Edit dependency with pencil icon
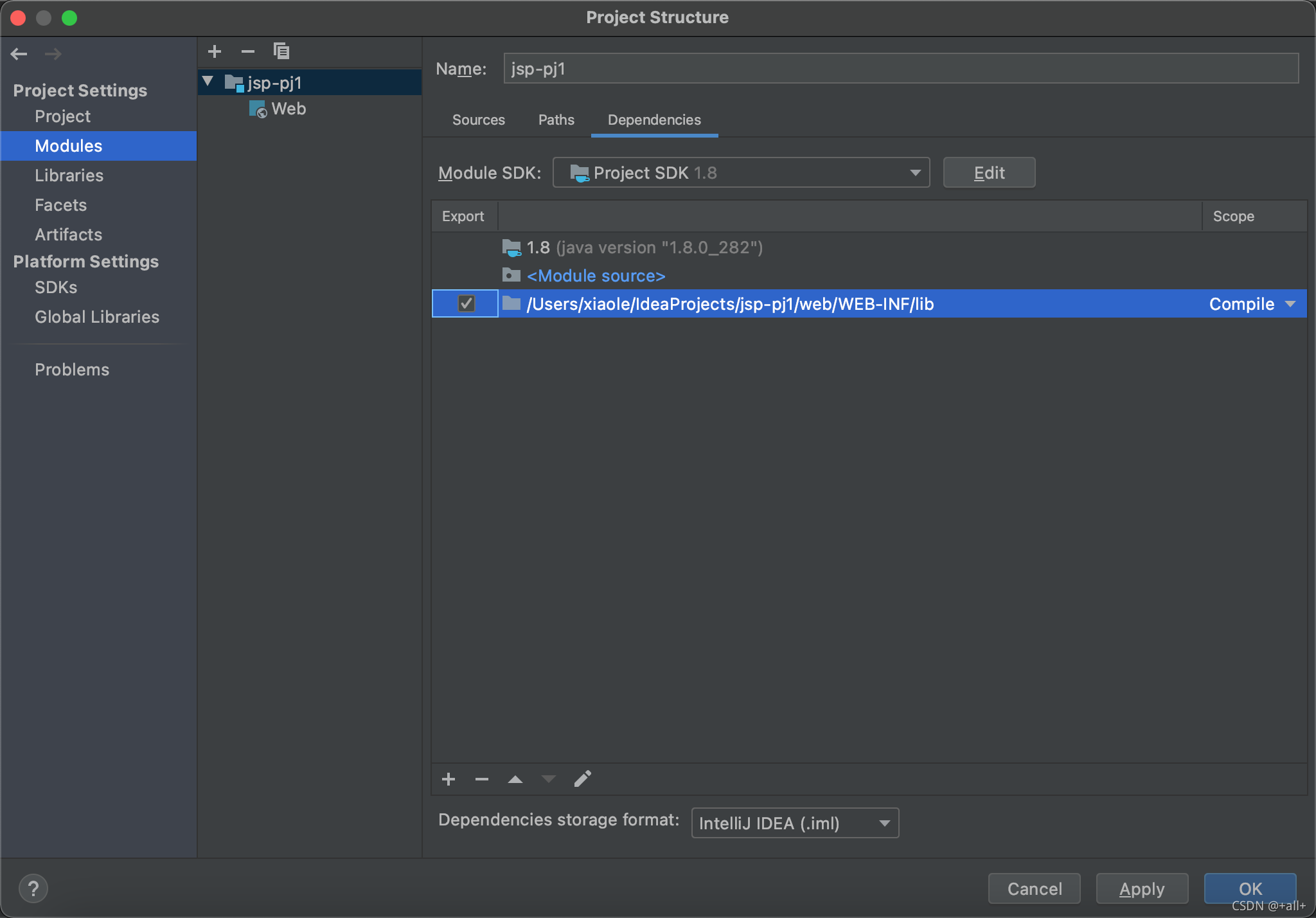Screen dimensions: 1316x918 [582, 779]
